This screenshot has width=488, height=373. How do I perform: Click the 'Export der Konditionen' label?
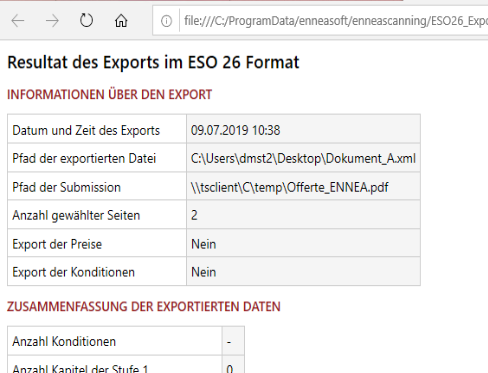coord(73,272)
